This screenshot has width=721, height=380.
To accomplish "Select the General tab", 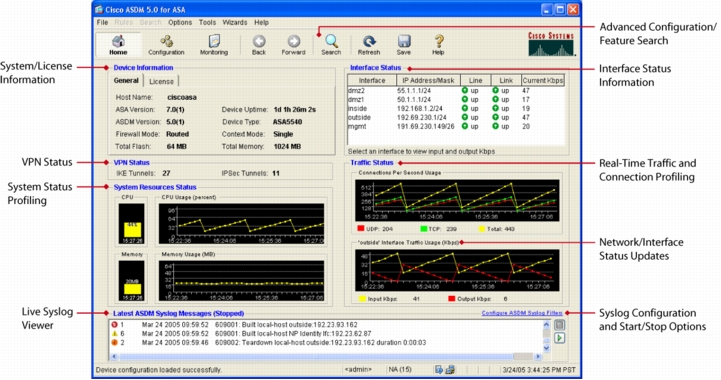I will click(126, 81).
